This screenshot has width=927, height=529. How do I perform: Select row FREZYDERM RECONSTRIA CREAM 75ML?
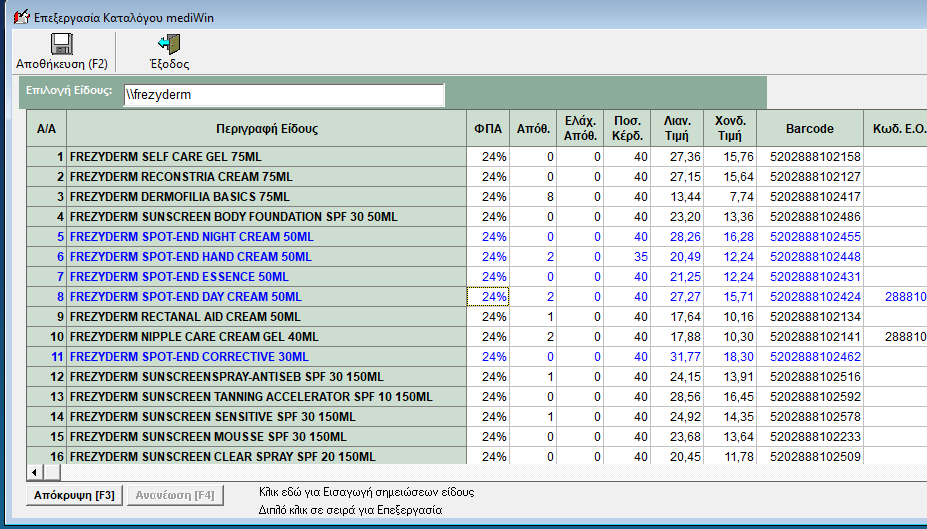(267, 177)
